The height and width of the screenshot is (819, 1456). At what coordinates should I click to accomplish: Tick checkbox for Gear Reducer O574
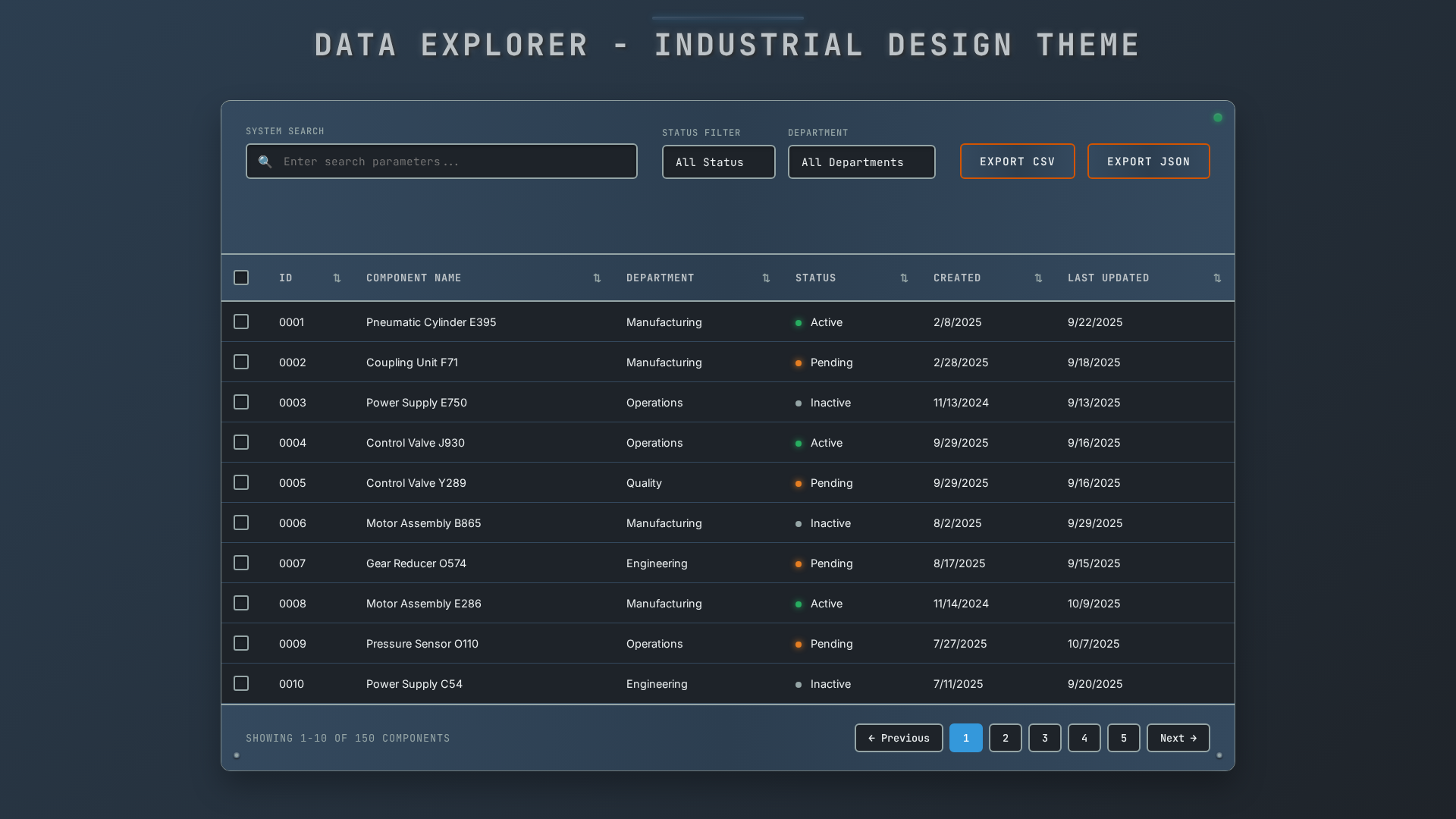[x=241, y=563]
